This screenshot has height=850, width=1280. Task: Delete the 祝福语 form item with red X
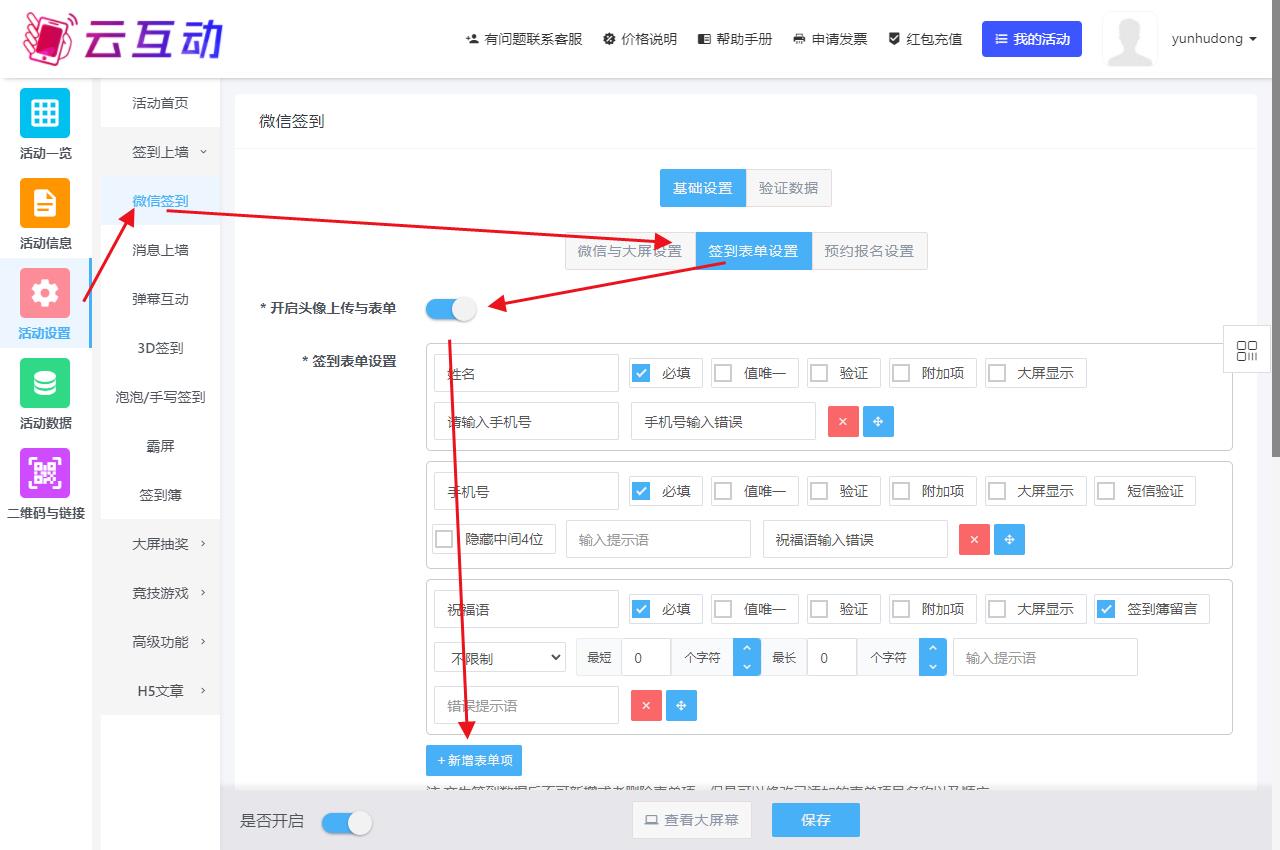coord(646,706)
